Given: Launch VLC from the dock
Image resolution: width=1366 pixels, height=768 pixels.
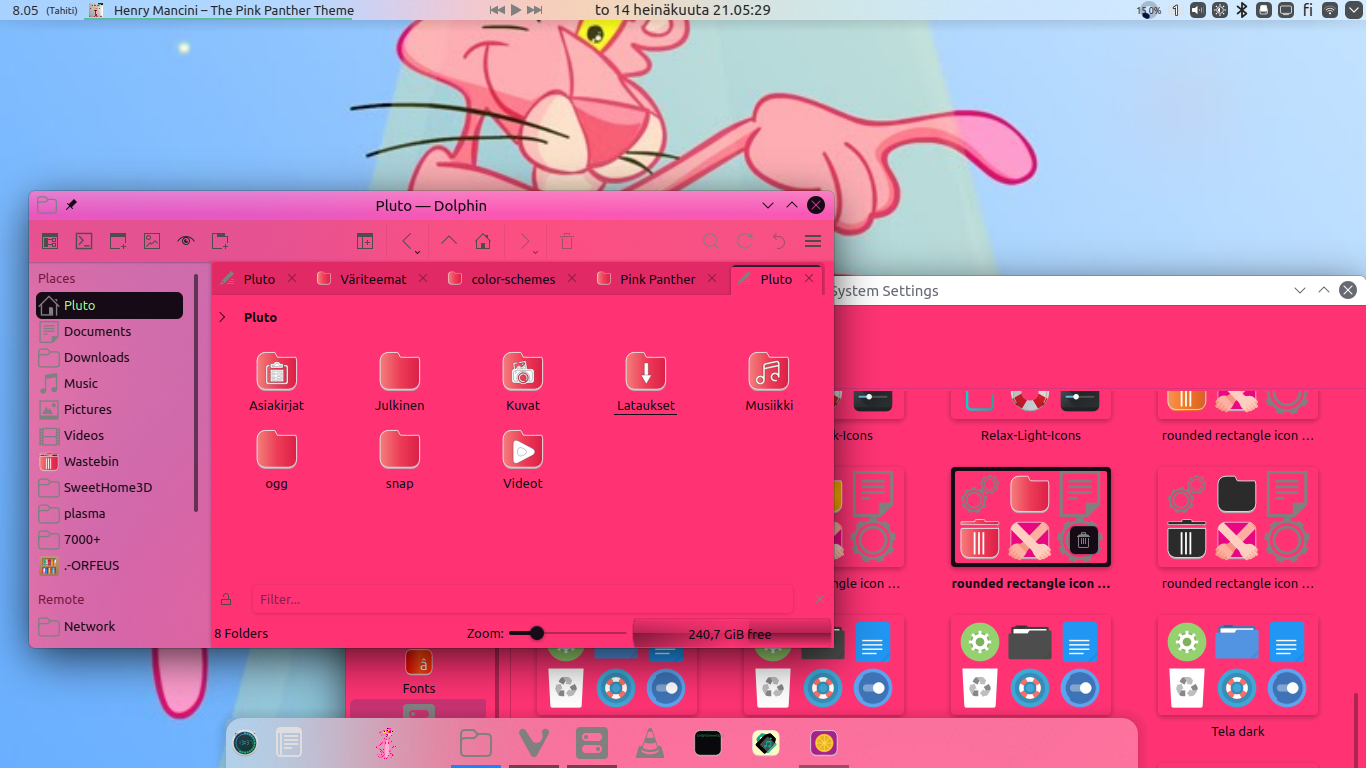Looking at the screenshot, I should (x=650, y=743).
